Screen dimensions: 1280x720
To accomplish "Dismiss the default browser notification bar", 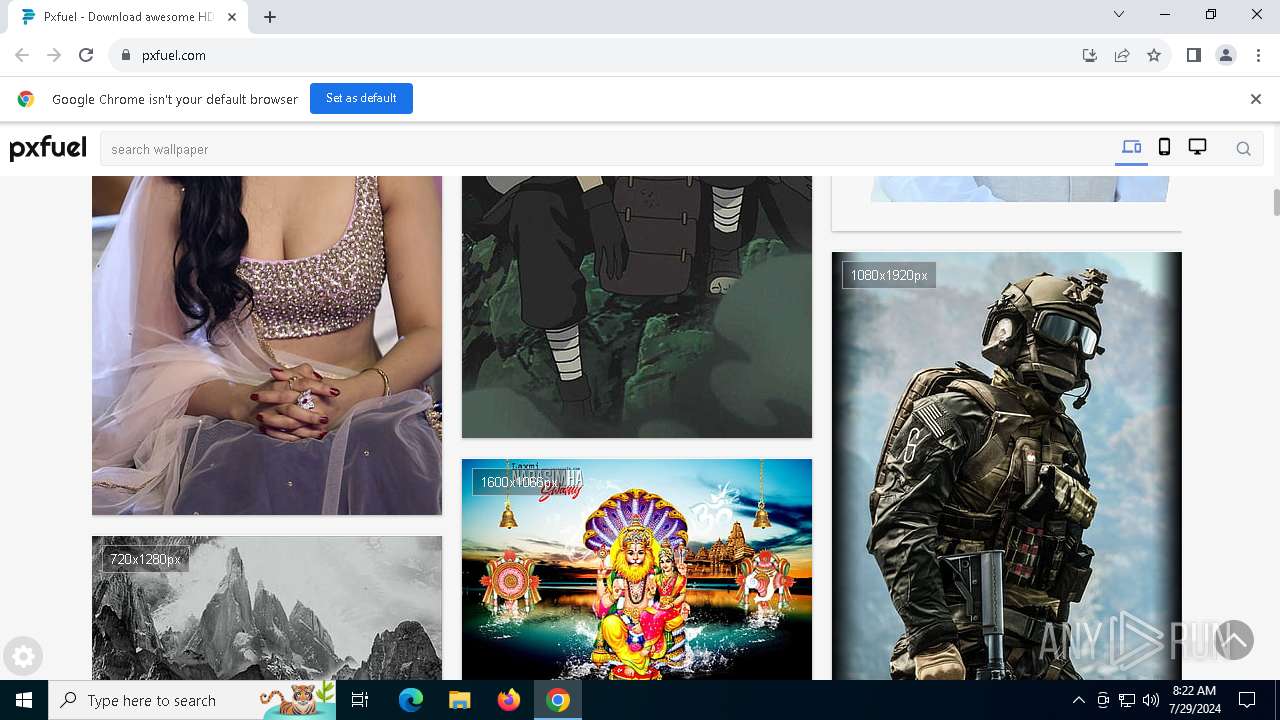I will pos(1255,99).
